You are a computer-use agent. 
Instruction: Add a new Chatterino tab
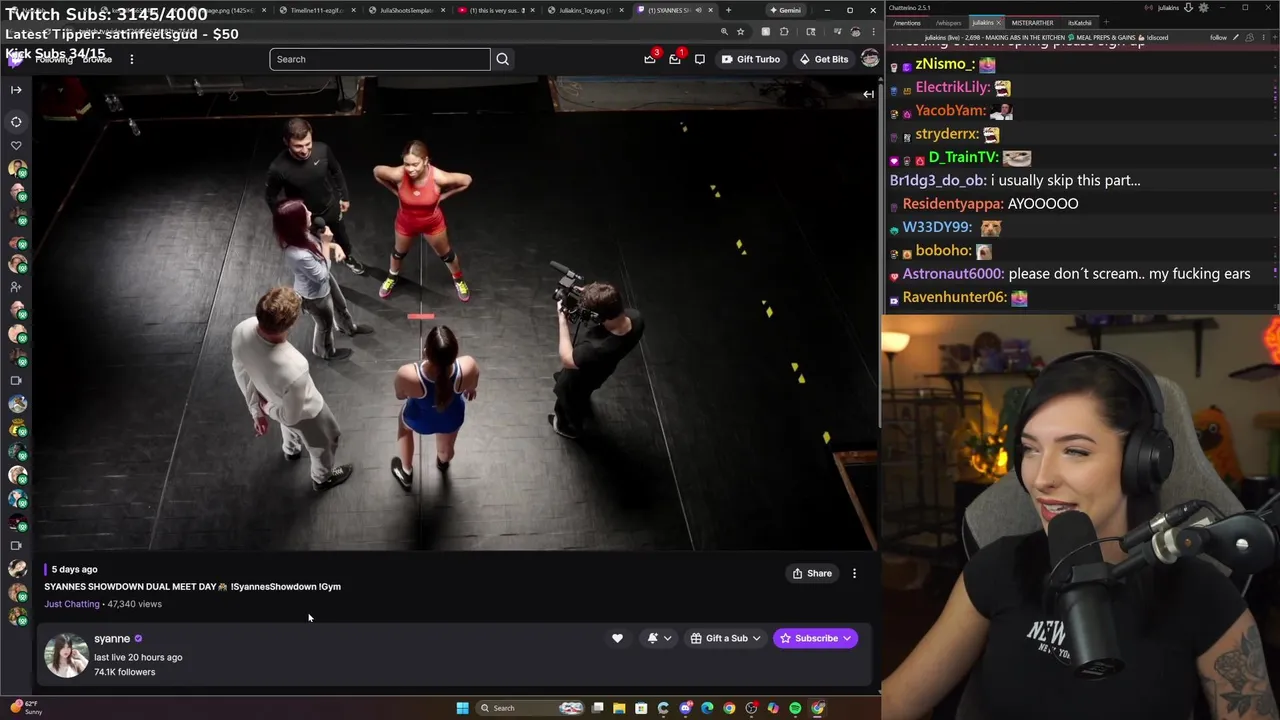point(1106,22)
